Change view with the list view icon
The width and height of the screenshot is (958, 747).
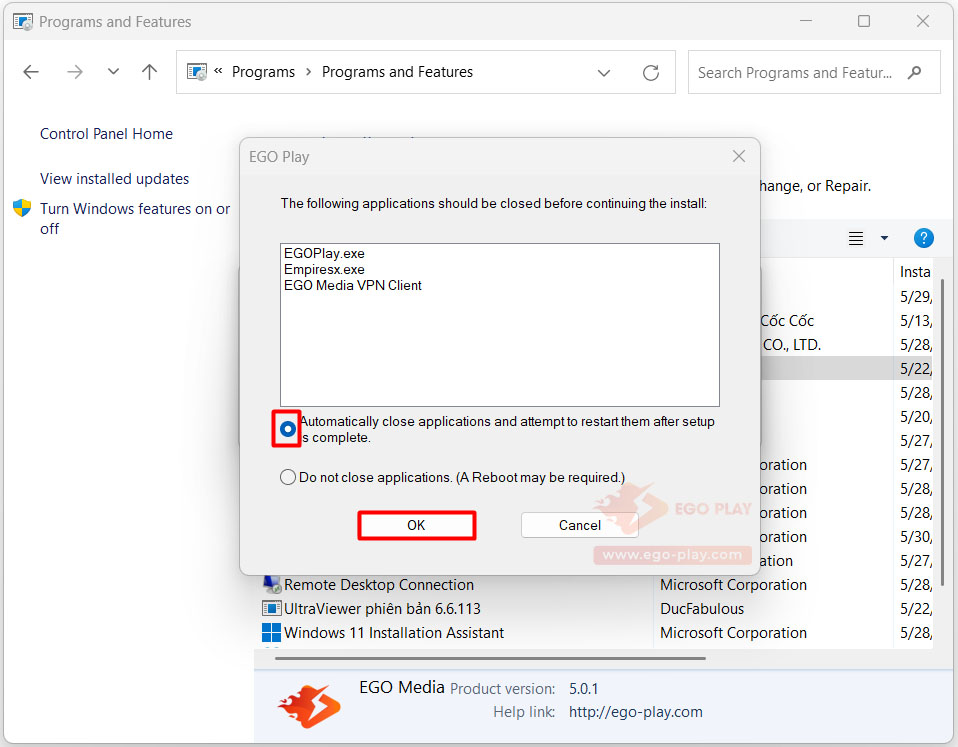click(856, 238)
